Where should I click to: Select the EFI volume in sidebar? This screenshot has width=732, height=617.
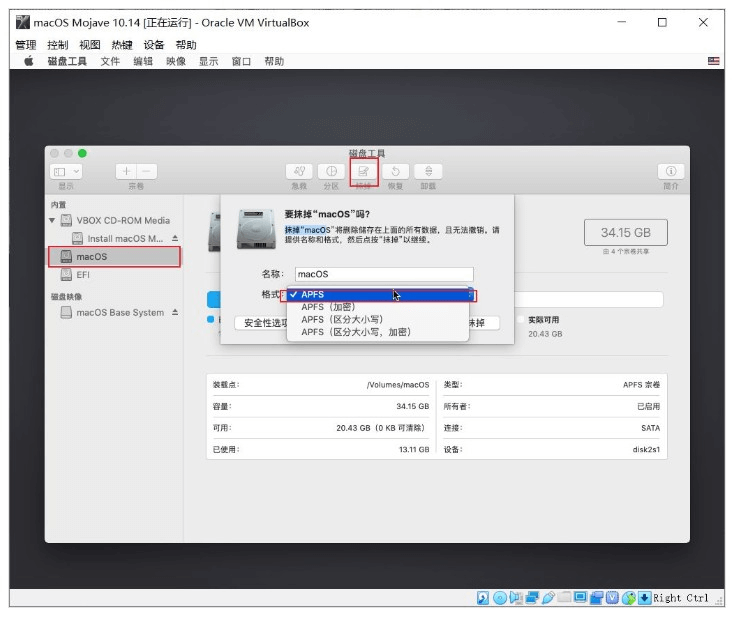click(83, 275)
